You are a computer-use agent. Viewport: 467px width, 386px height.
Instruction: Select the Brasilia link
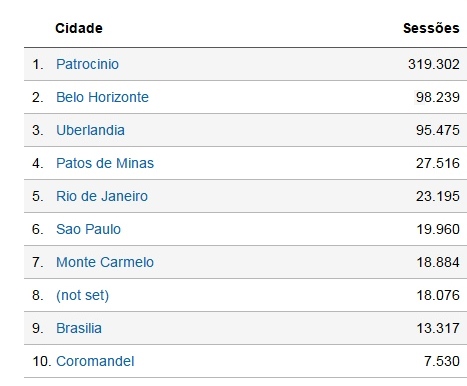[79, 328]
